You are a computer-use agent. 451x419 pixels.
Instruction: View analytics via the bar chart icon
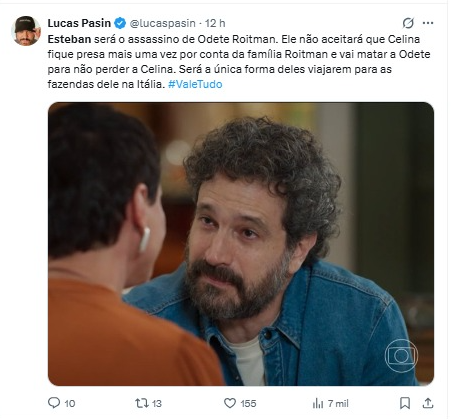[x=318, y=404]
